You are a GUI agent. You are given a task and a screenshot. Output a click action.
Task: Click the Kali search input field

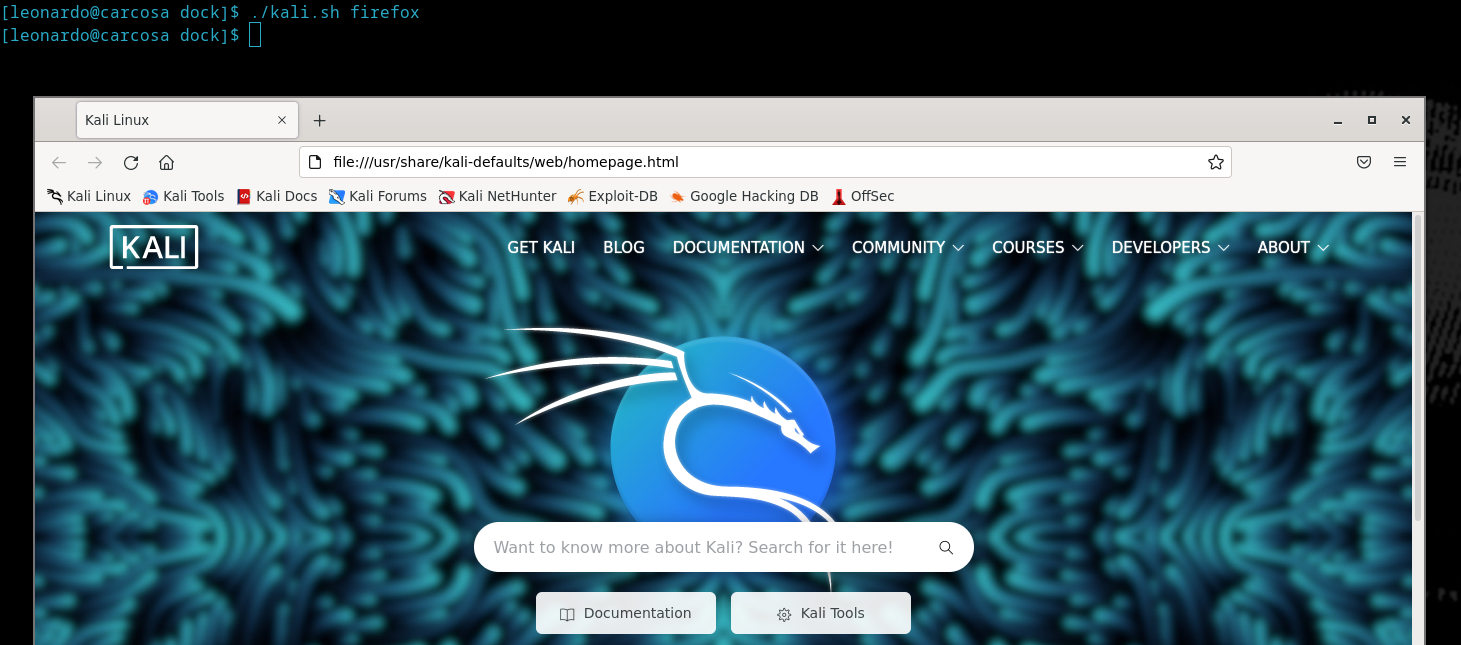pyautogui.click(x=700, y=547)
